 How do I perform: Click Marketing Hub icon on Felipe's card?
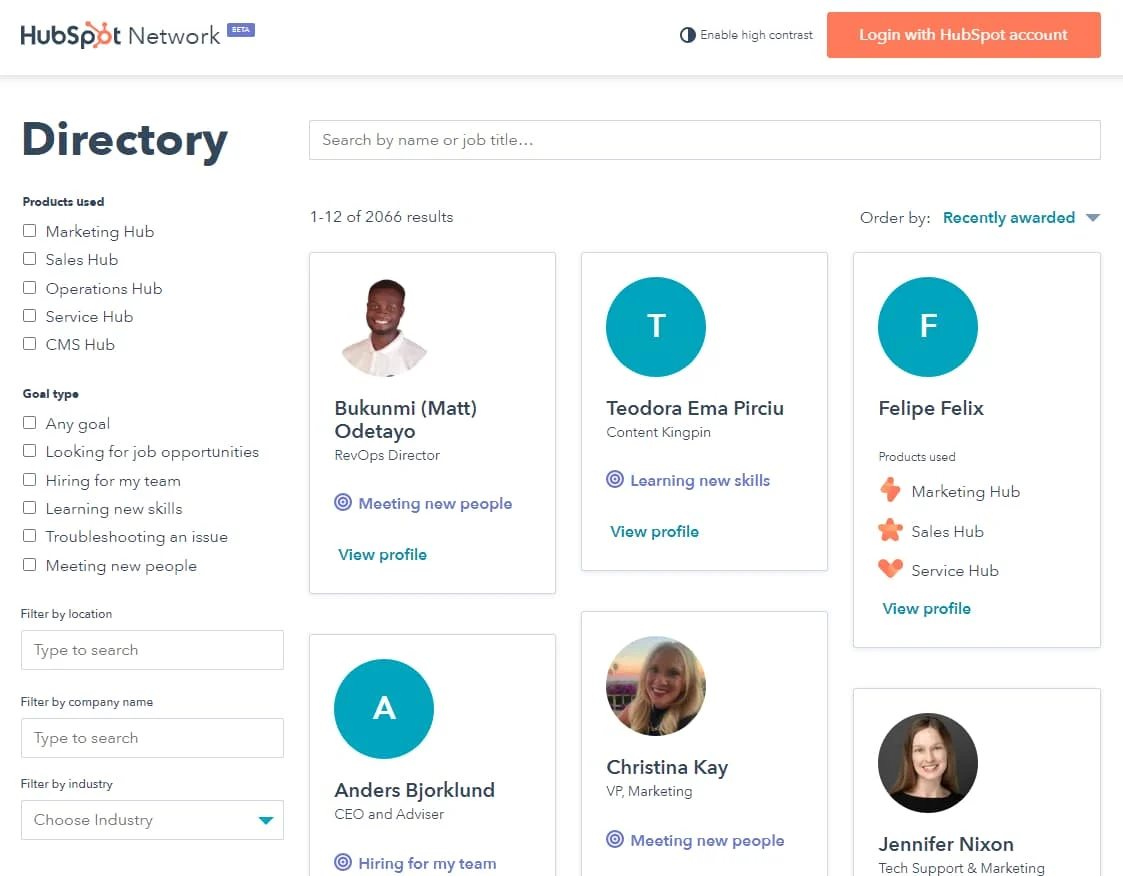click(x=890, y=490)
